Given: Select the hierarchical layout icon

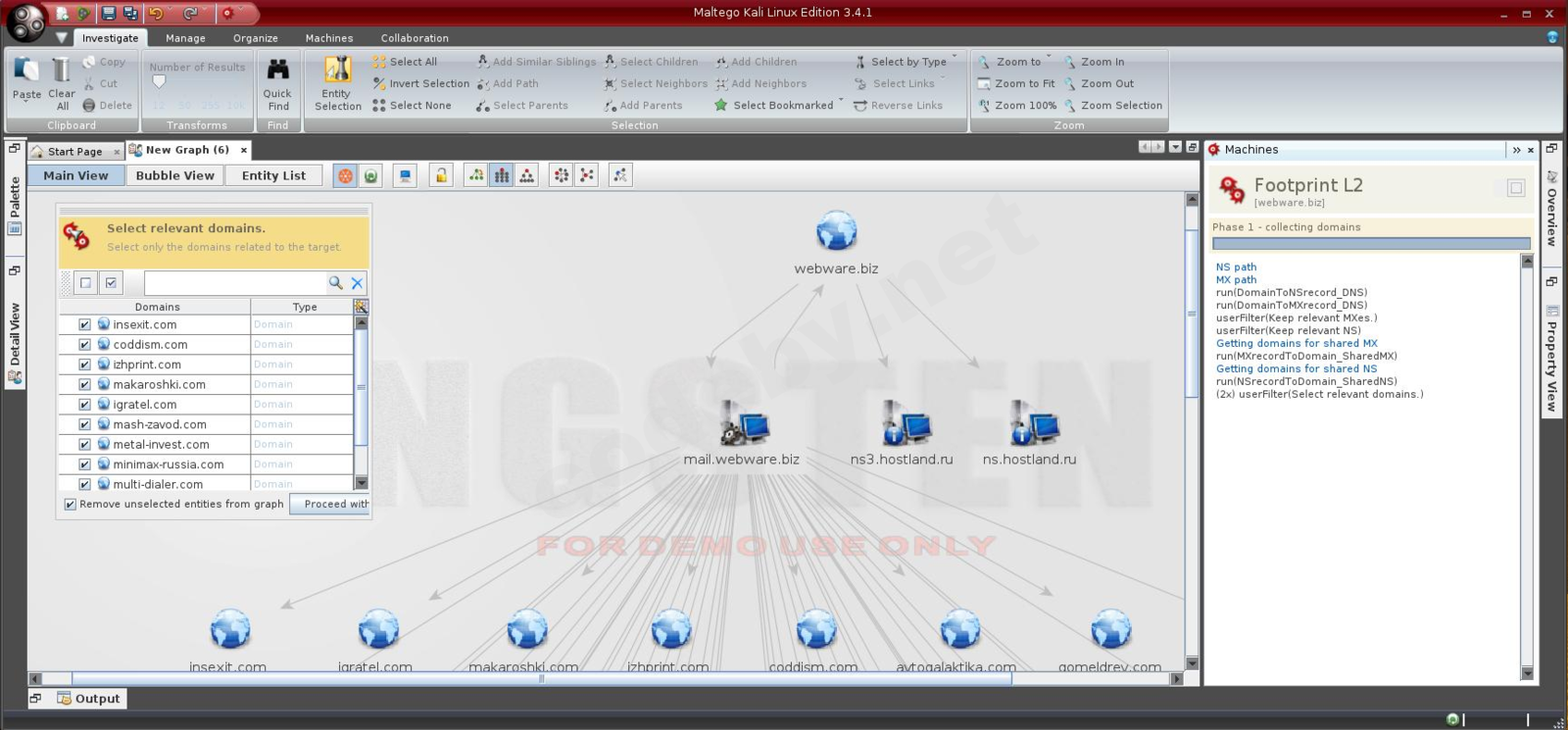Looking at the screenshot, I should [x=502, y=175].
